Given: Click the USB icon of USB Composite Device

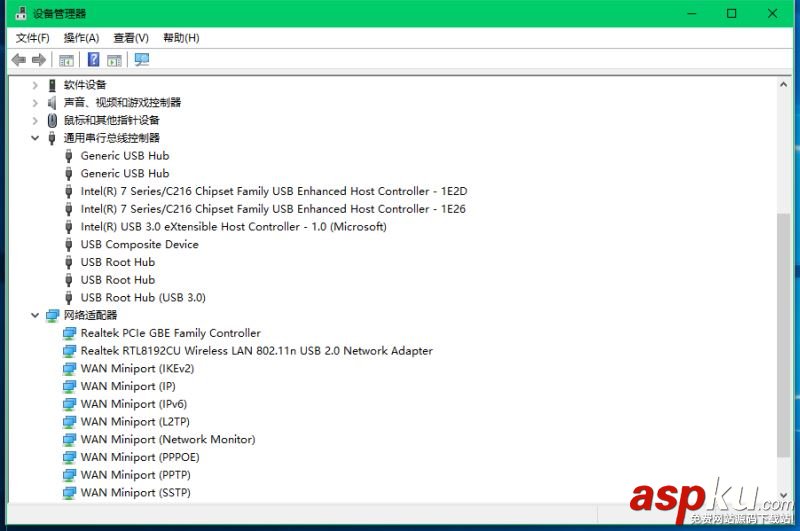Looking at the screenshot, I should point(69,245).
